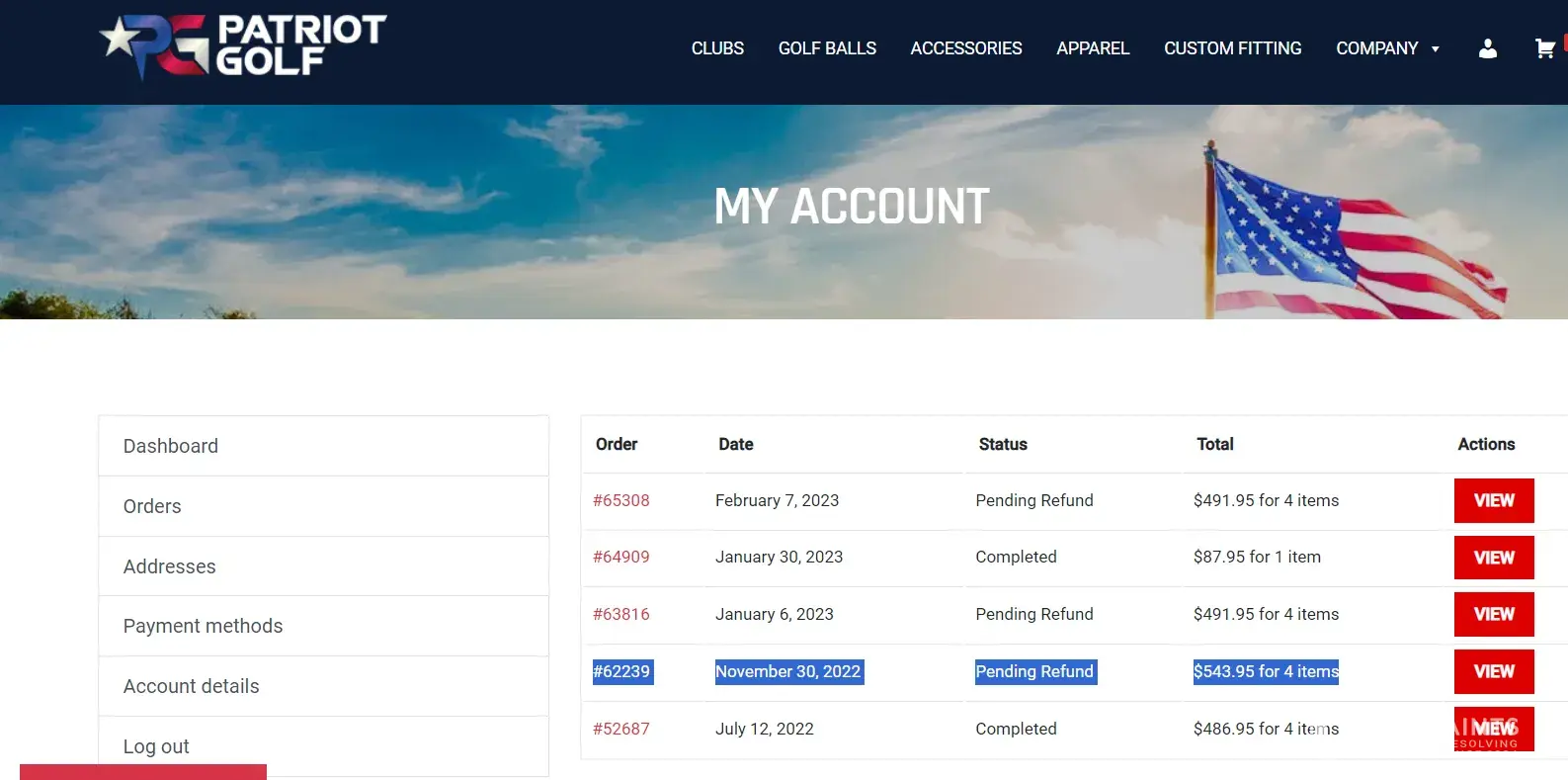Go to Addresses in the sidebar
The image size is (1568, 780).
169,566
